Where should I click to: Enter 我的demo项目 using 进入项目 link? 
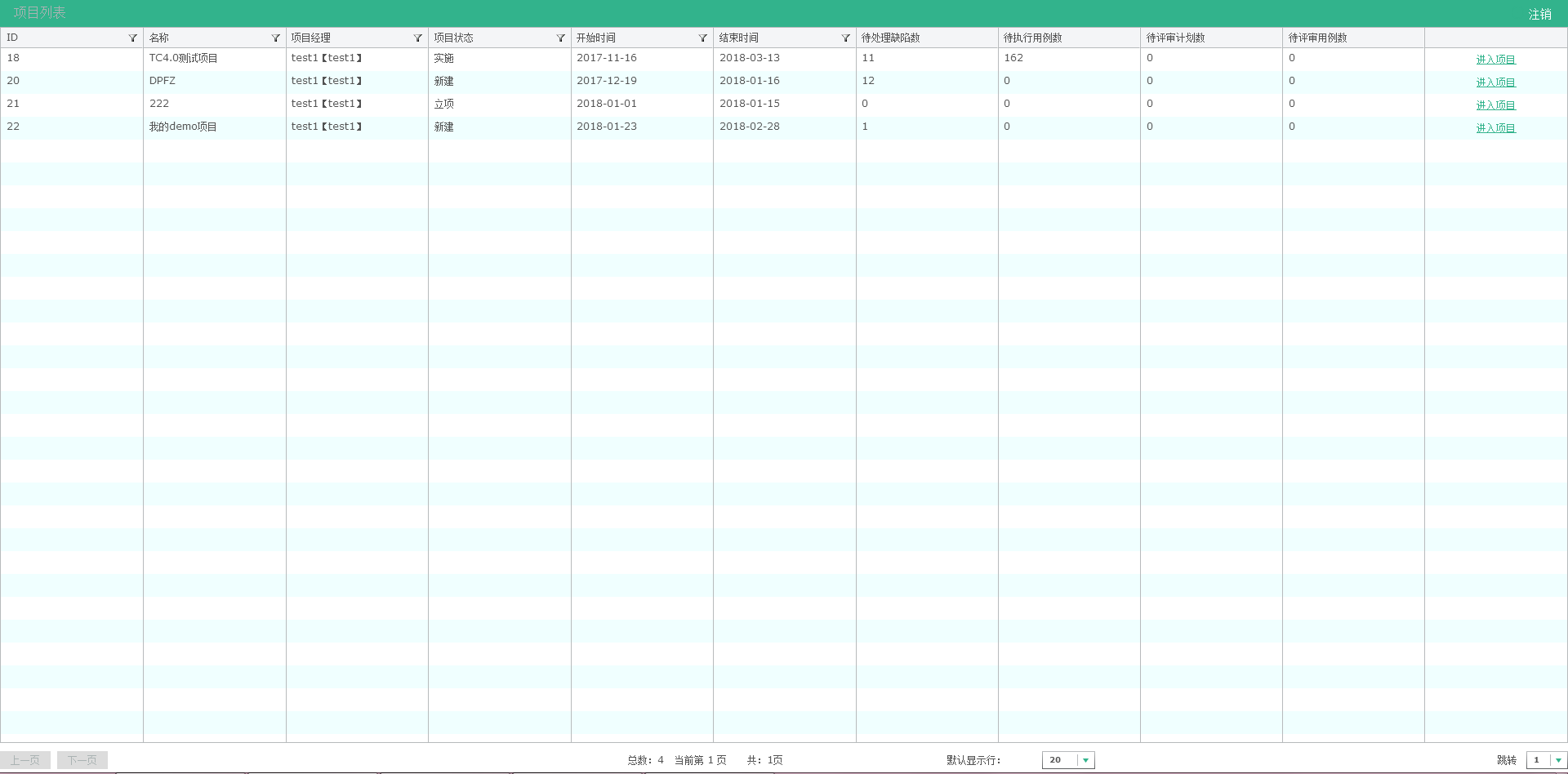pos(1495,128)
